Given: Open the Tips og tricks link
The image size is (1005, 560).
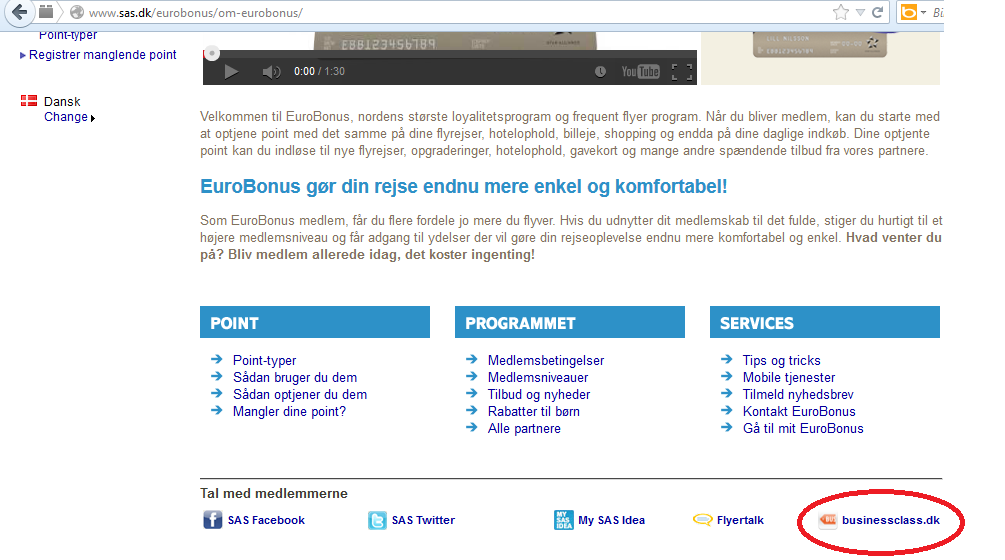Looking at the screenshot, I should pos(781,361).
